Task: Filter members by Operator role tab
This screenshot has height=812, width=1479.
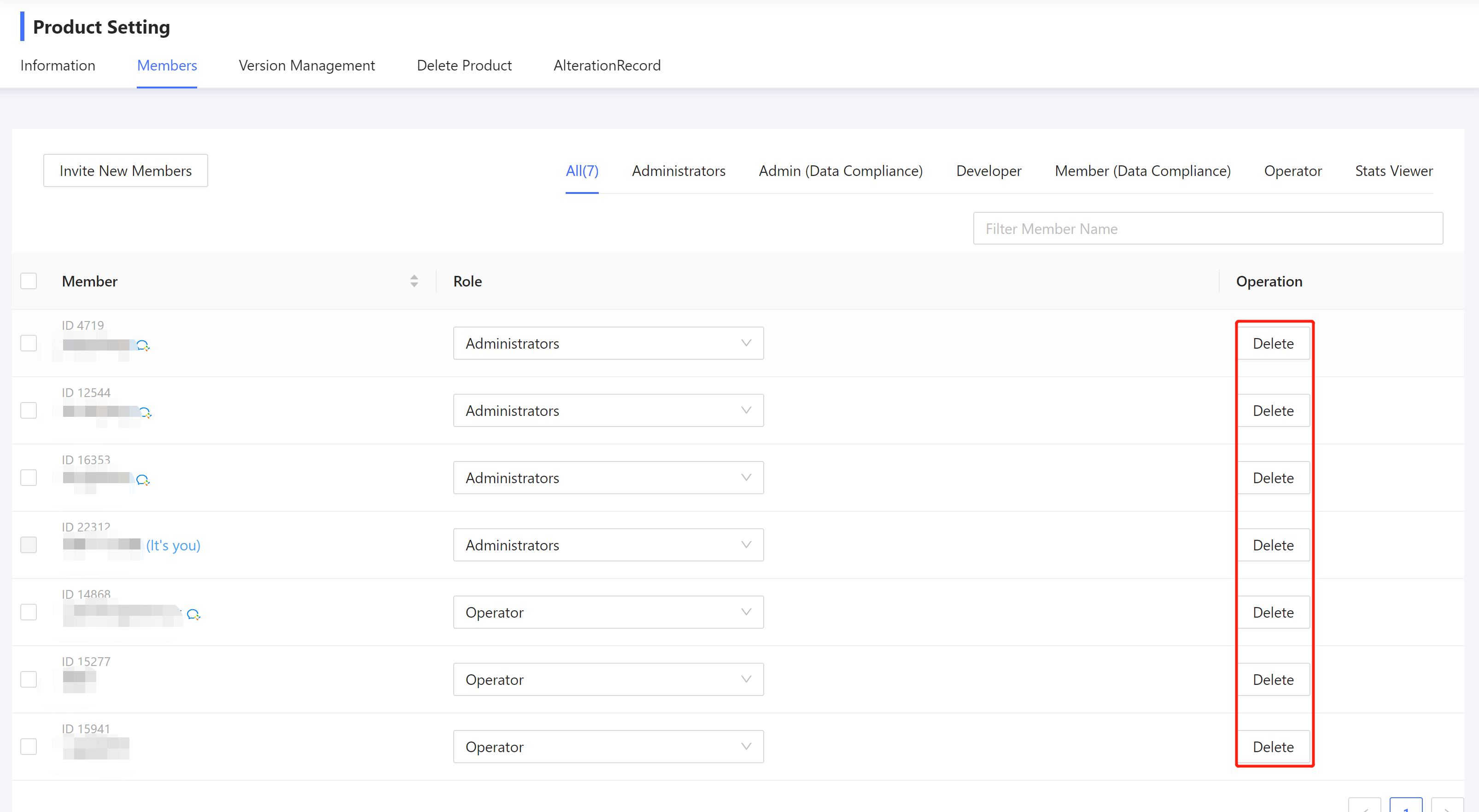Action: [1292, 170]
